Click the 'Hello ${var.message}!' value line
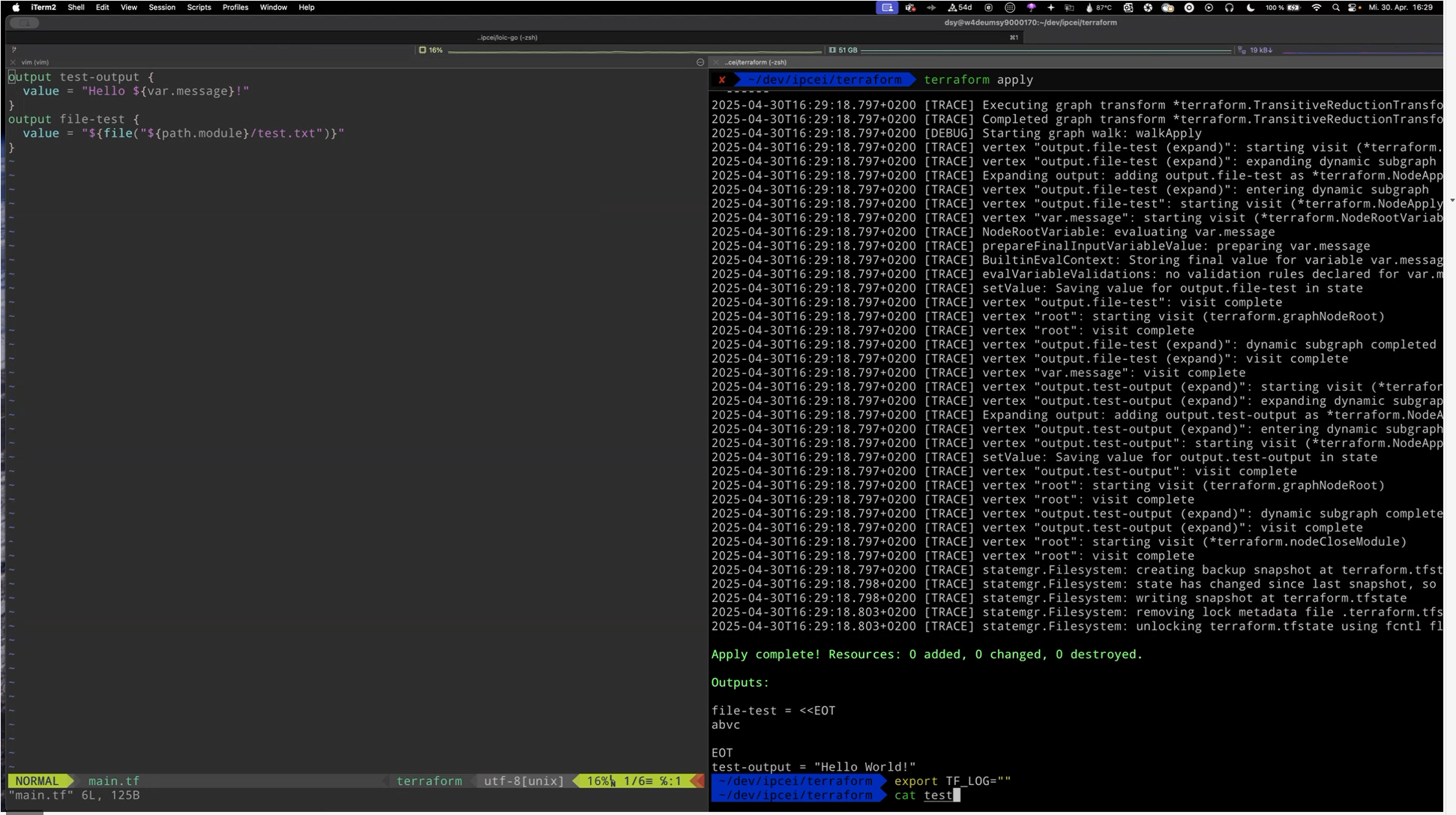Viewport: 1456px width, 815px height. (x=136, y=91)
